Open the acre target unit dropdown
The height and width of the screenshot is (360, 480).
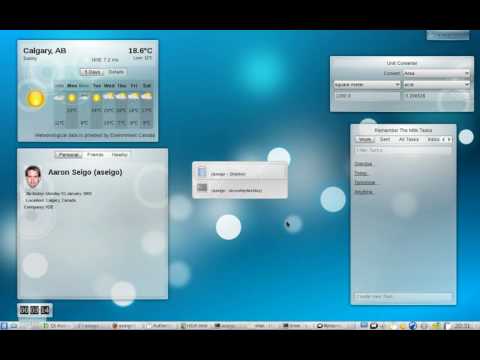(x=436, y=85)
